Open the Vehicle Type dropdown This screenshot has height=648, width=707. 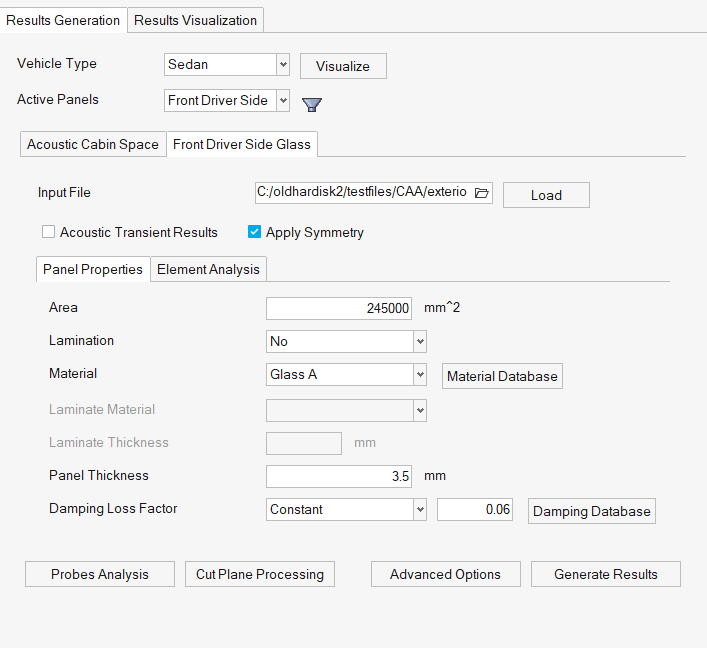pos(283,65)
